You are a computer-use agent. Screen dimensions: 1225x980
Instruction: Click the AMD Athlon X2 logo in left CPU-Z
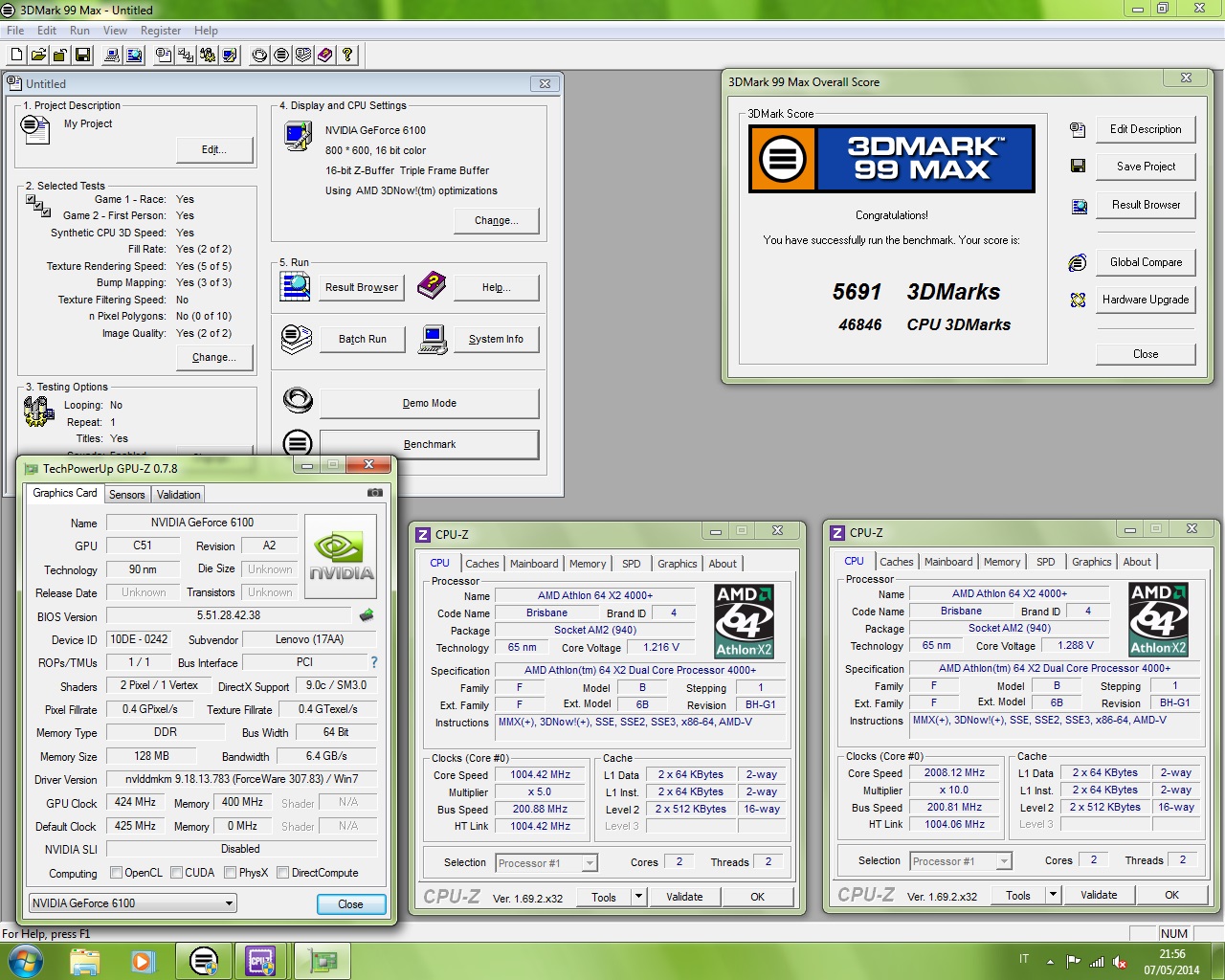point(744,622)
